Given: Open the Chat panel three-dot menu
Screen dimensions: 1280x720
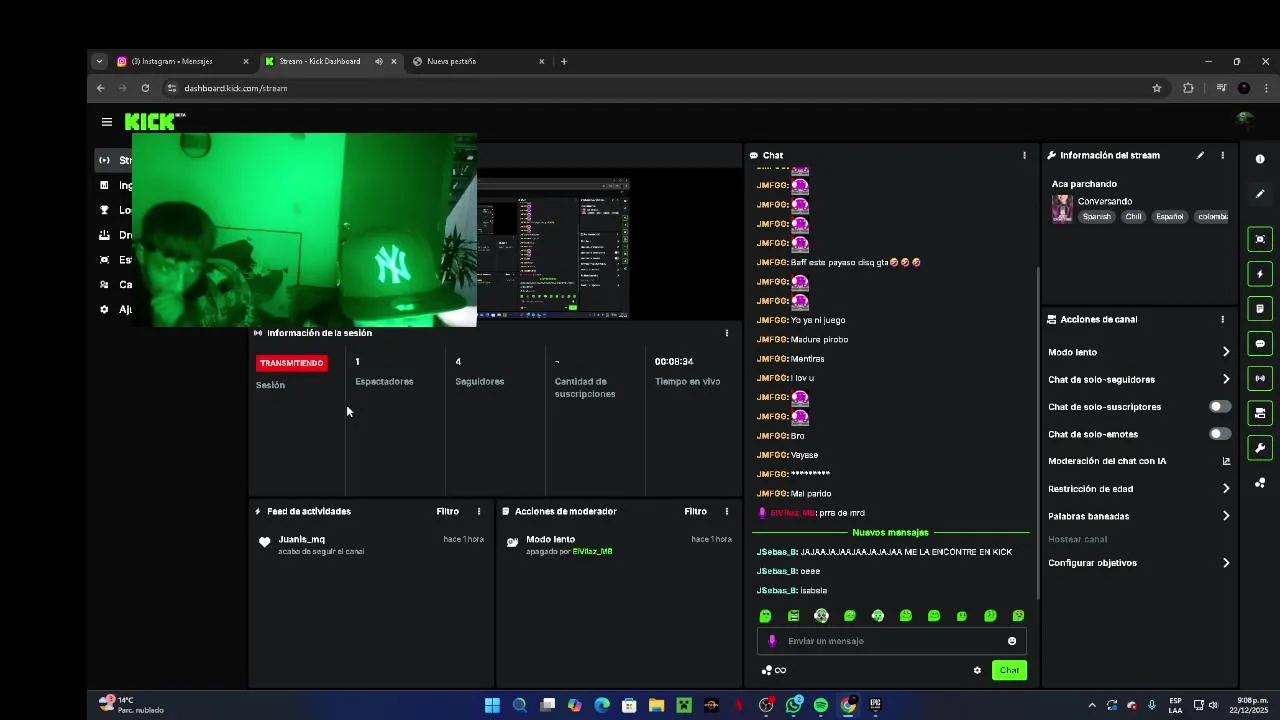Looking at the screenshot, I should tap(1024, 155).
